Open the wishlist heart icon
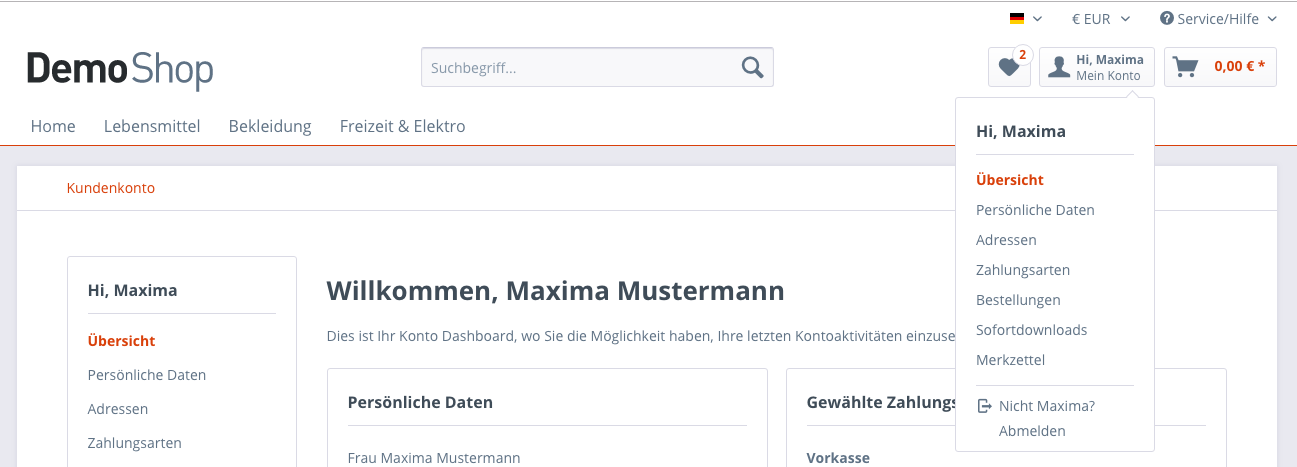The image size is (1297, 467). 1009,67
